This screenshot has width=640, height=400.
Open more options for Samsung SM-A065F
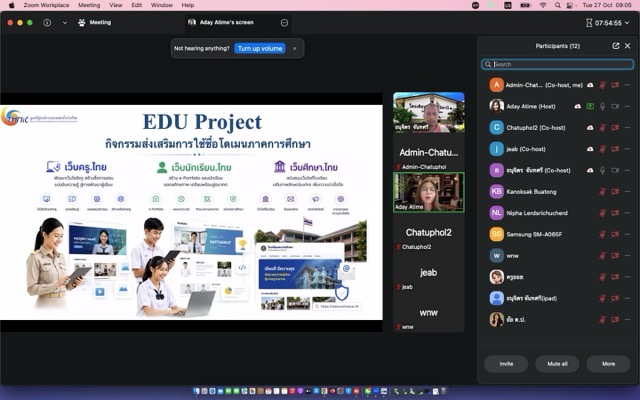627,234
